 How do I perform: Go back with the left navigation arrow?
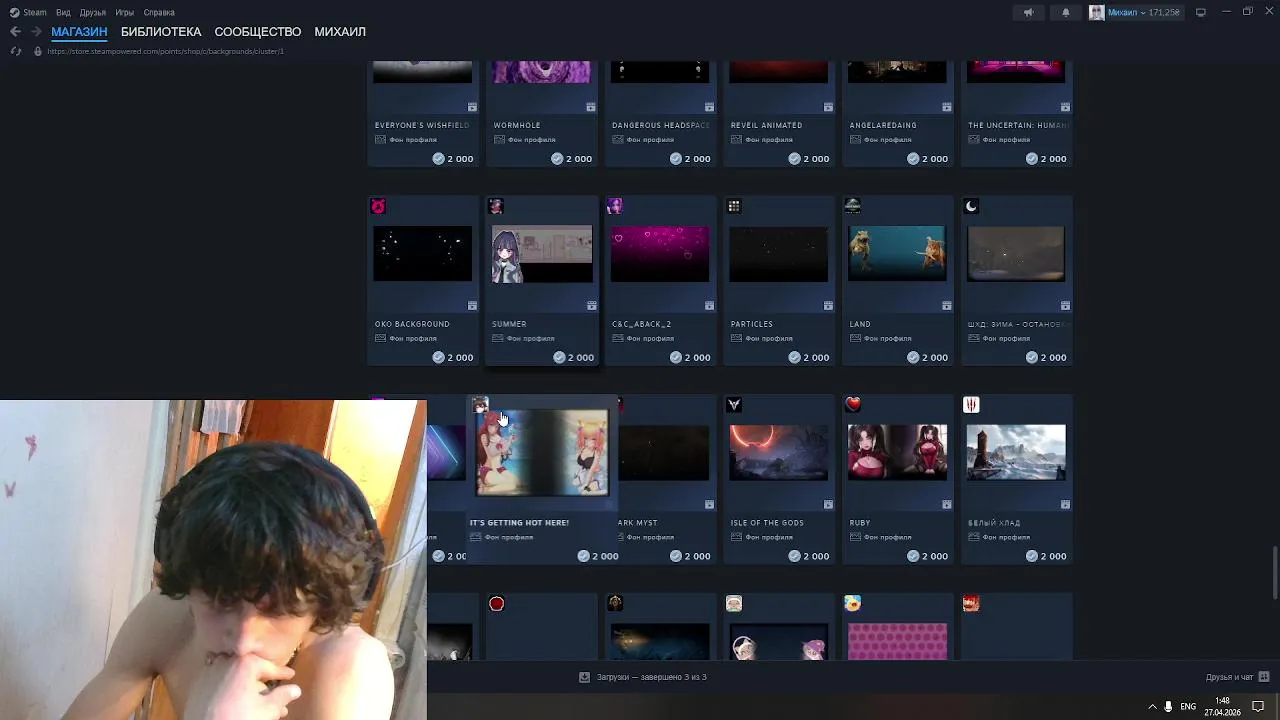pos(15,32)
